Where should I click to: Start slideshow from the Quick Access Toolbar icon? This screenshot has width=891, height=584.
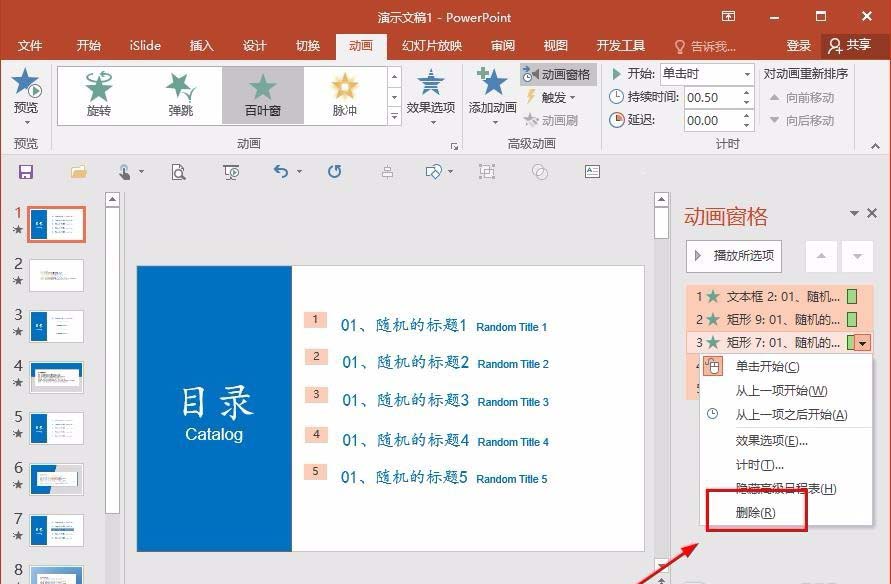tap(230, 172)
